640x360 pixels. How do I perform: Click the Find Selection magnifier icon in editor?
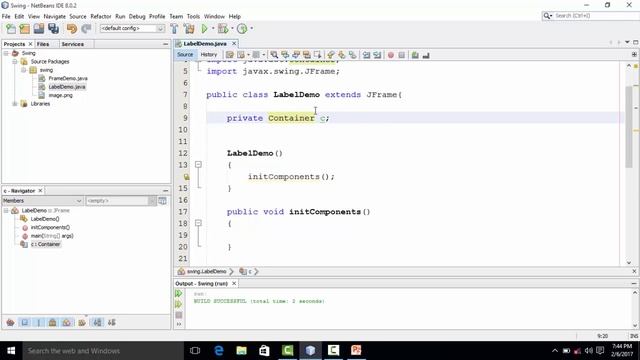click(274, 55)
